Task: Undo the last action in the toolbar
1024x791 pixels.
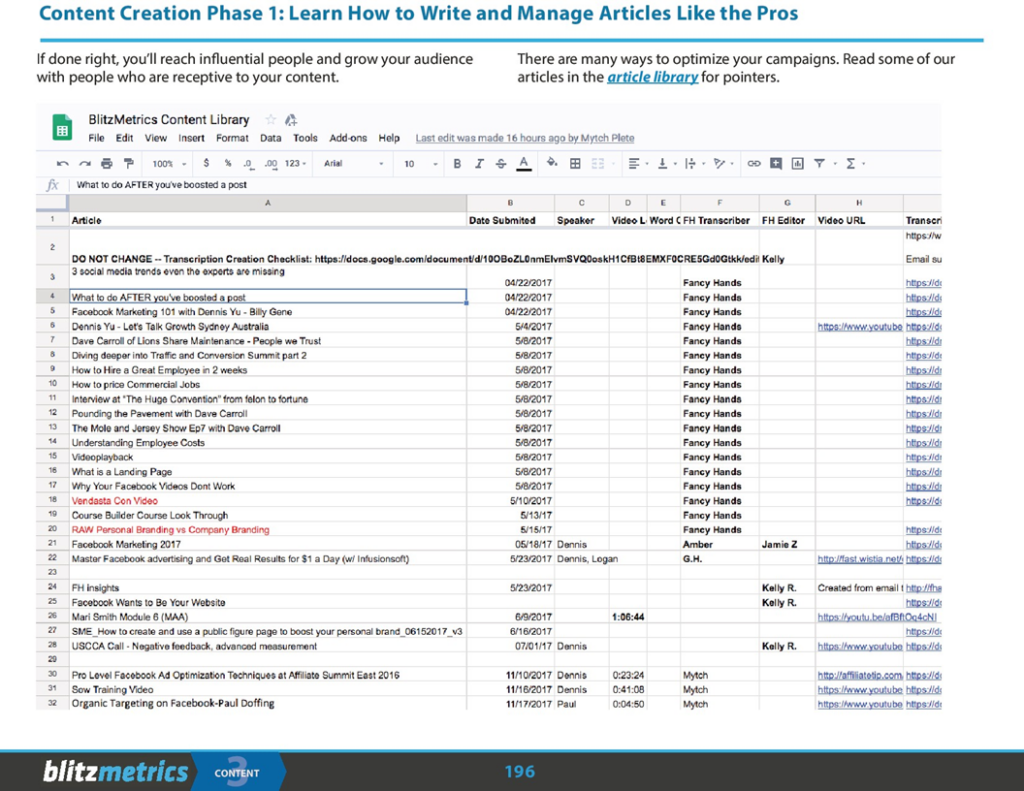Action: 63,163
